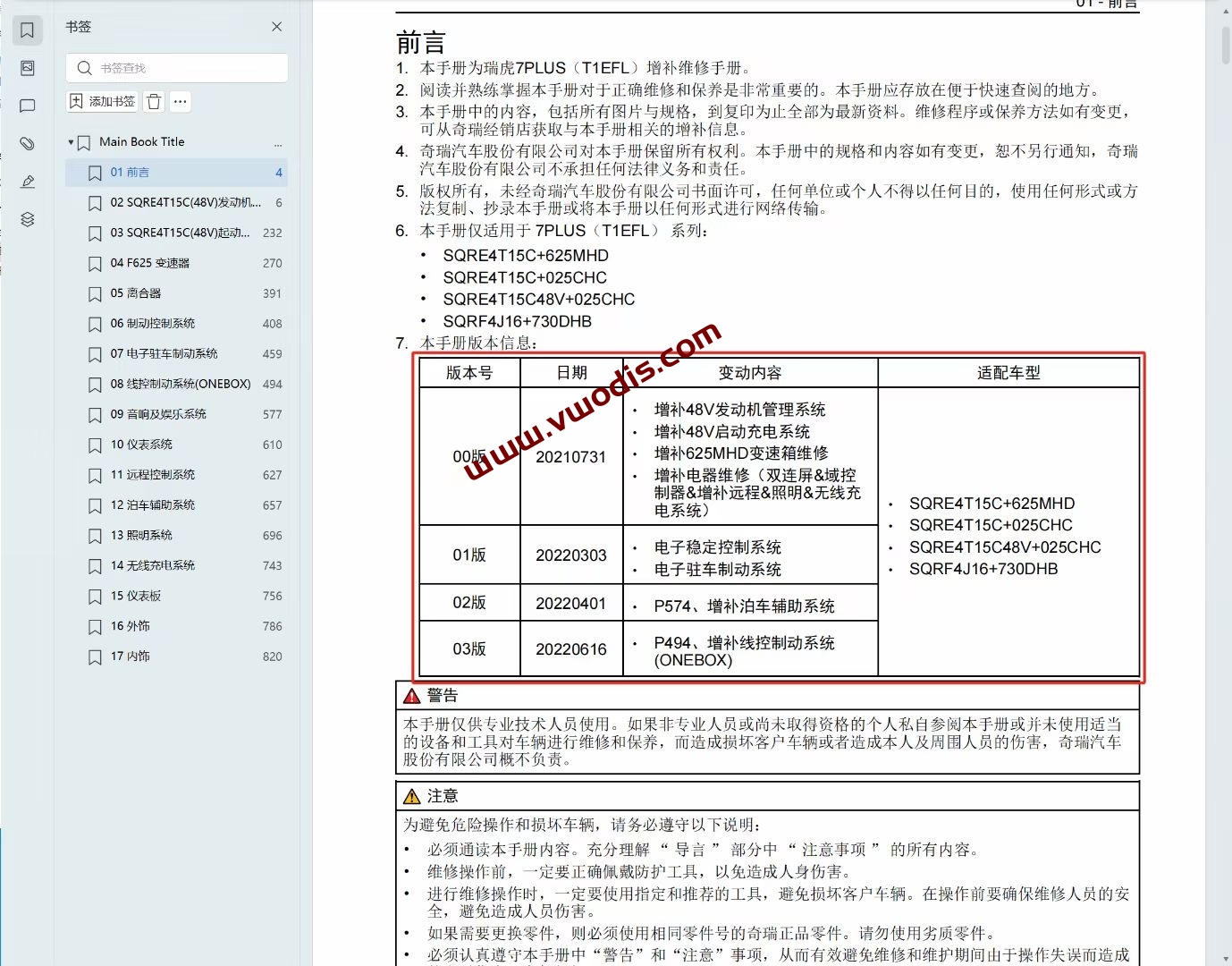Open the signature pen panel icon
The image size is (1232, 966).
[28, 182]
